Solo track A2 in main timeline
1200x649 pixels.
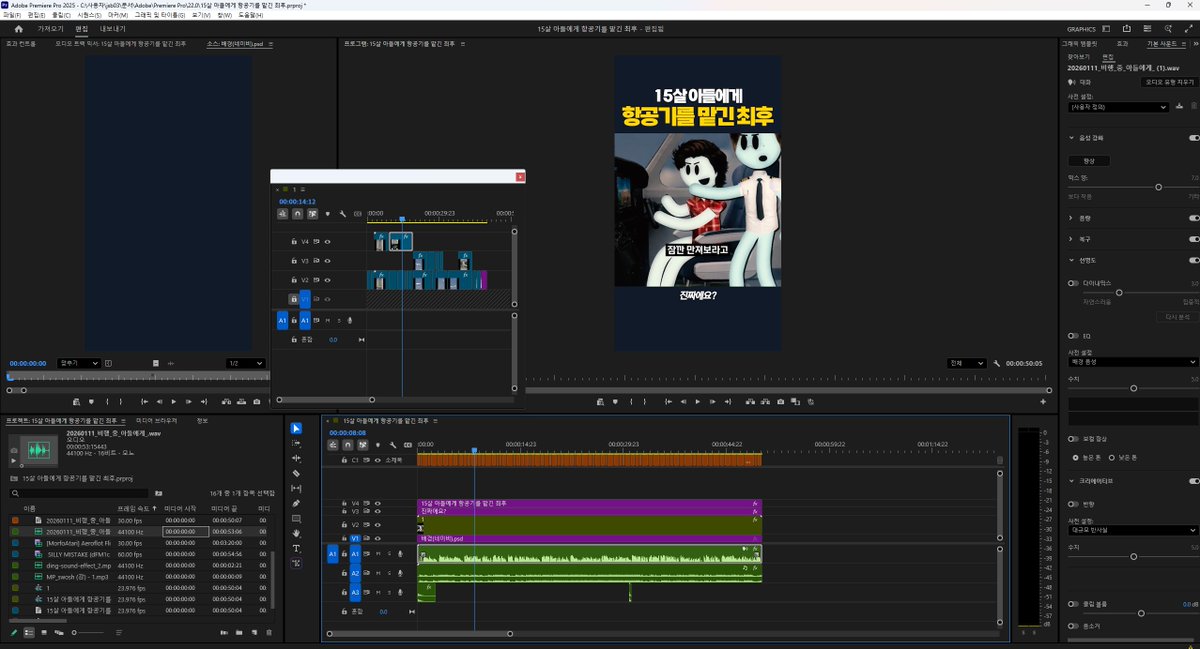point(388,573)
